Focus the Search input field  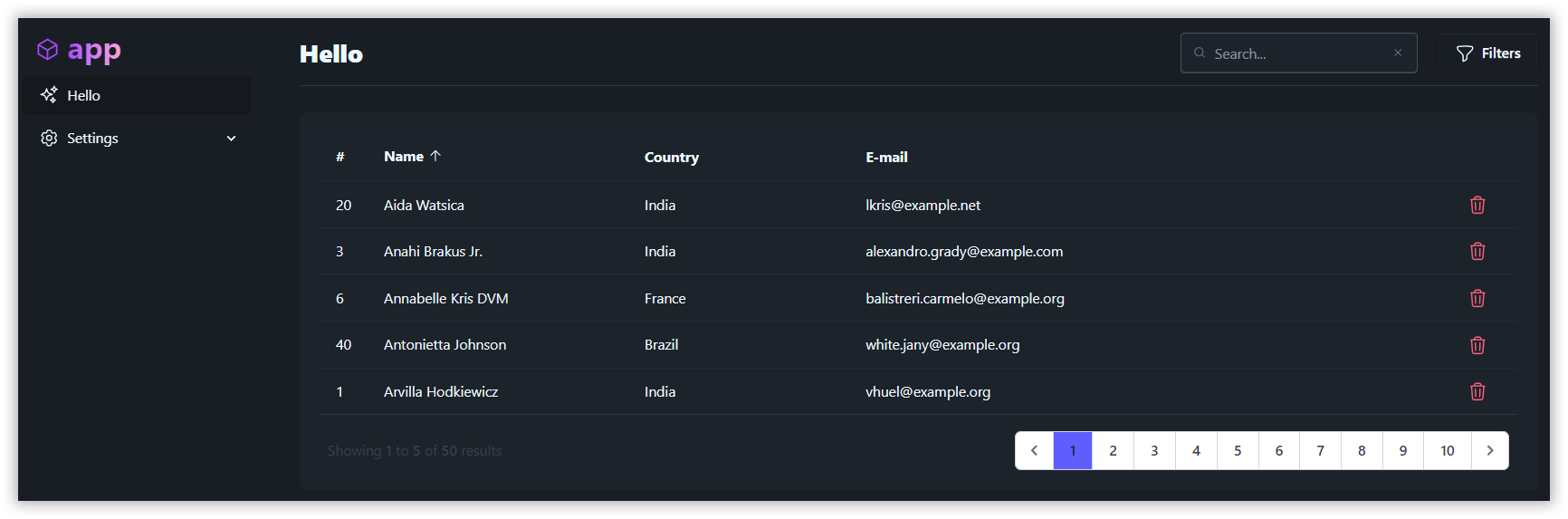coord(1296,54)
